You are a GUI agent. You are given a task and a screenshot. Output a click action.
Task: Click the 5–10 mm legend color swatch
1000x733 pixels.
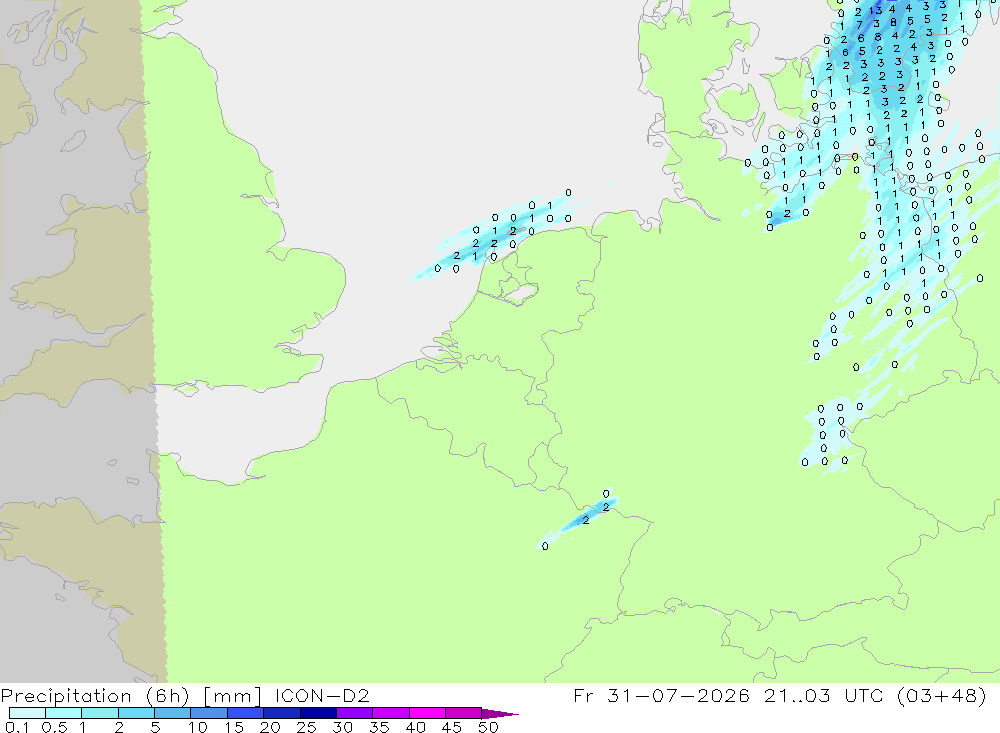tap(173, 713)
